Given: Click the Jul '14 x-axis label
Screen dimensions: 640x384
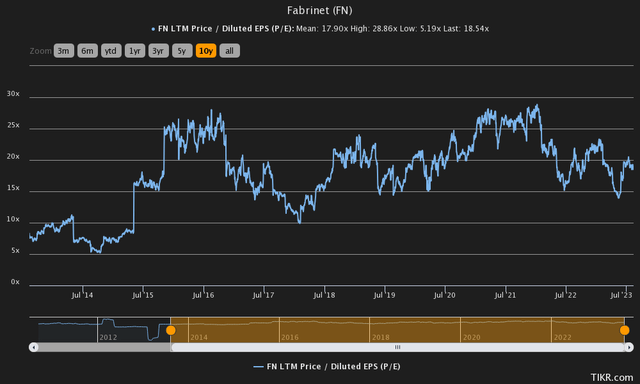Looking at the screenshot, I should tap(82, 295).
